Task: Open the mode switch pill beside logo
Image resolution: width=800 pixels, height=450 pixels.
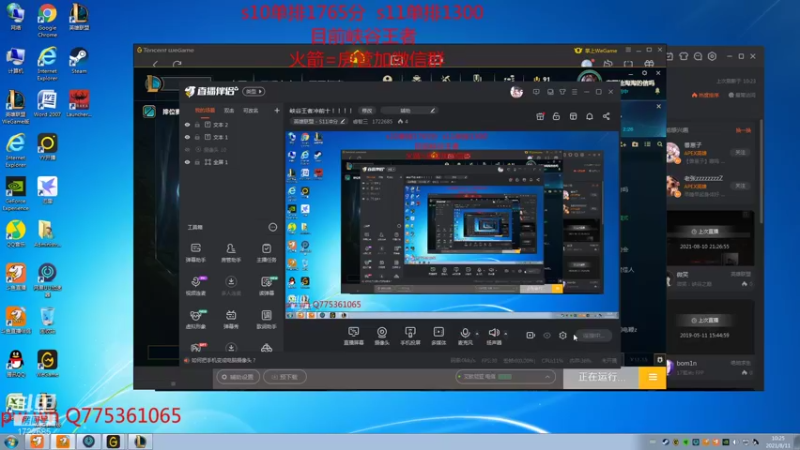Action: pyautogui.click(x=254, y=91)
